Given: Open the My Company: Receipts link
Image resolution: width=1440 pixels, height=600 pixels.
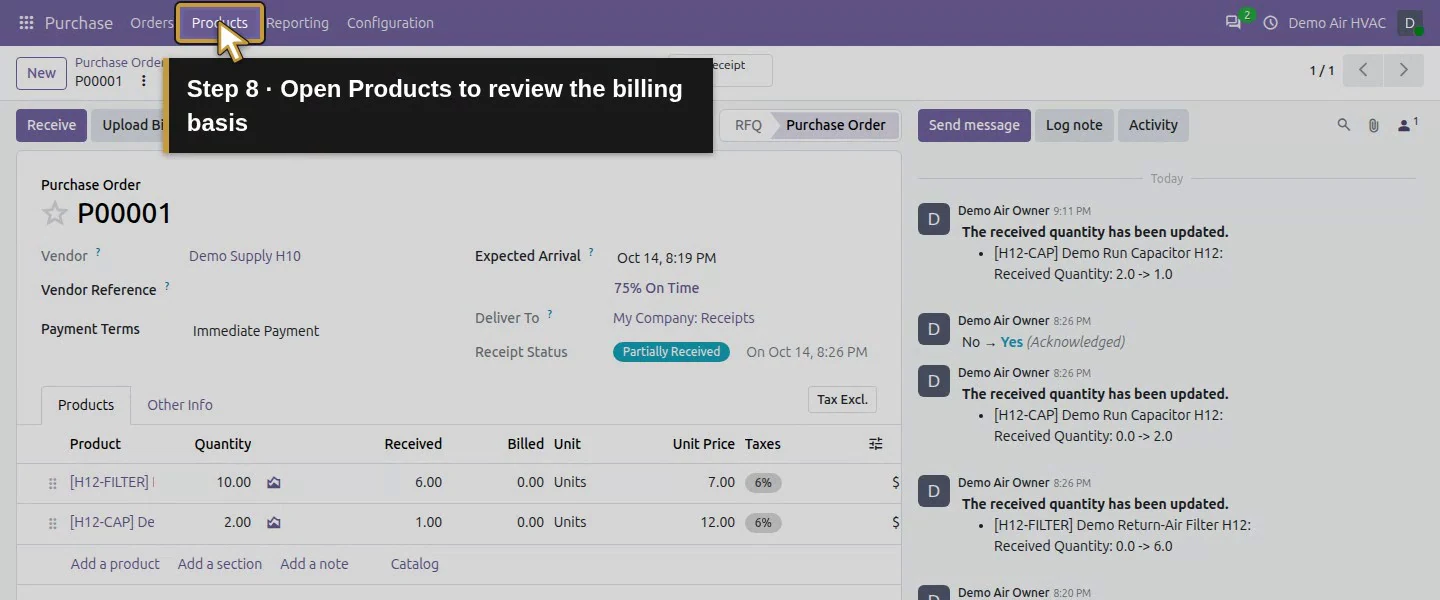Looking at the screenshot, I should [684, 318].
